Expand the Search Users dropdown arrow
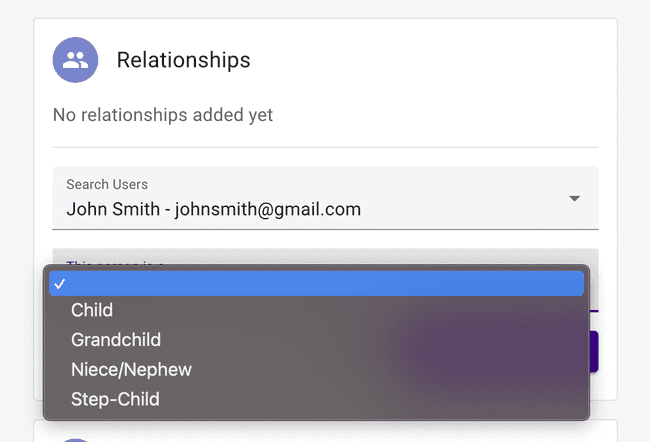This screenshot has height=442, width=650. pyautogui.click(x=574, y=199)
